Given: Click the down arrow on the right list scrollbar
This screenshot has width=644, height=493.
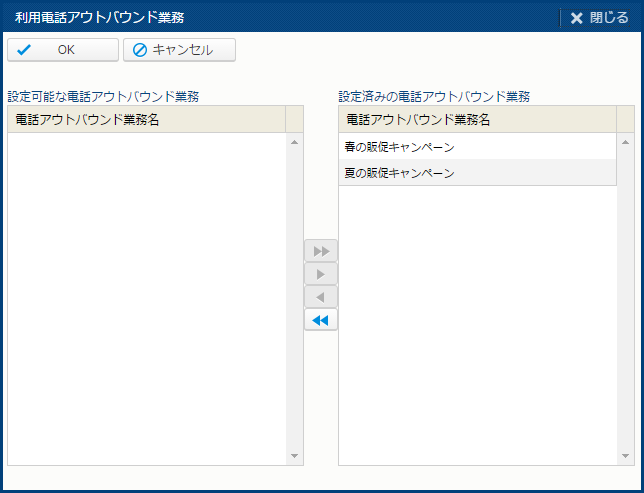Looking at the screenshot, I should 625,456.
